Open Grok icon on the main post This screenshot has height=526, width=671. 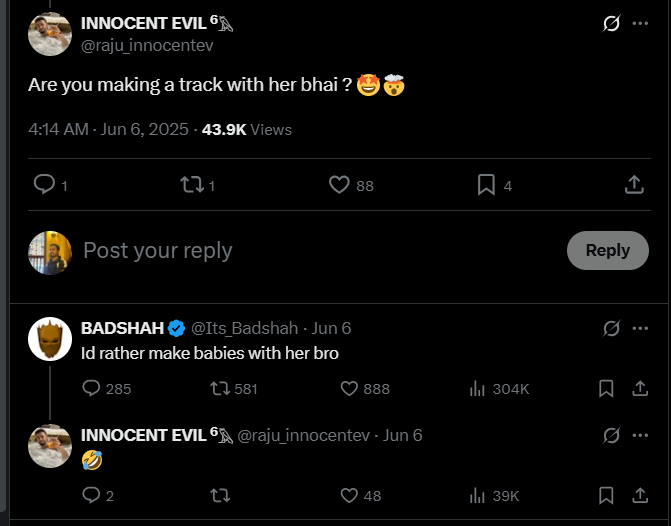click(x=611, y=23)
